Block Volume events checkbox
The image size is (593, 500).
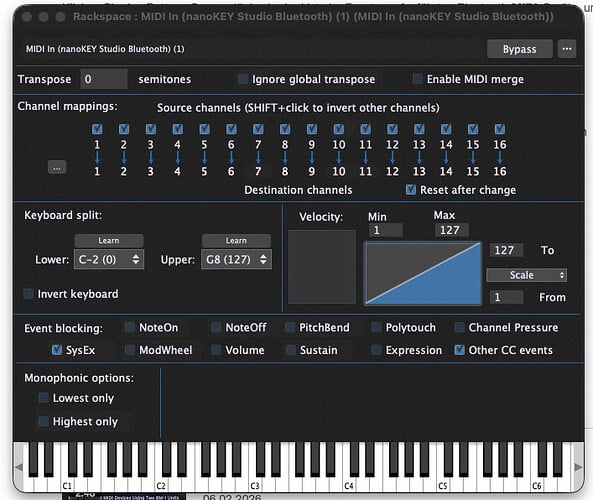point(216,350)
